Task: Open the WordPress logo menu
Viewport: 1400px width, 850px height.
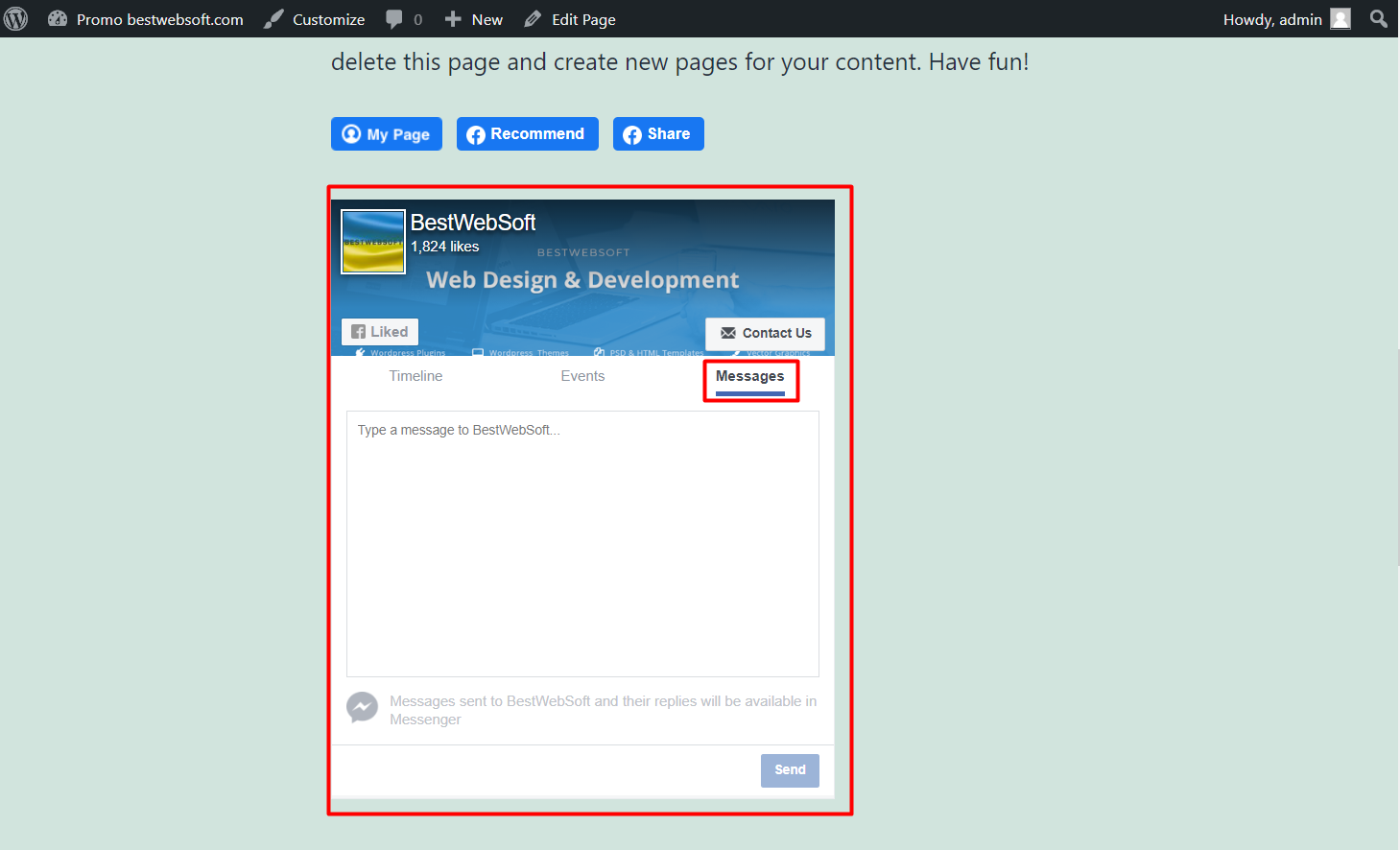Action: point(16,19)
